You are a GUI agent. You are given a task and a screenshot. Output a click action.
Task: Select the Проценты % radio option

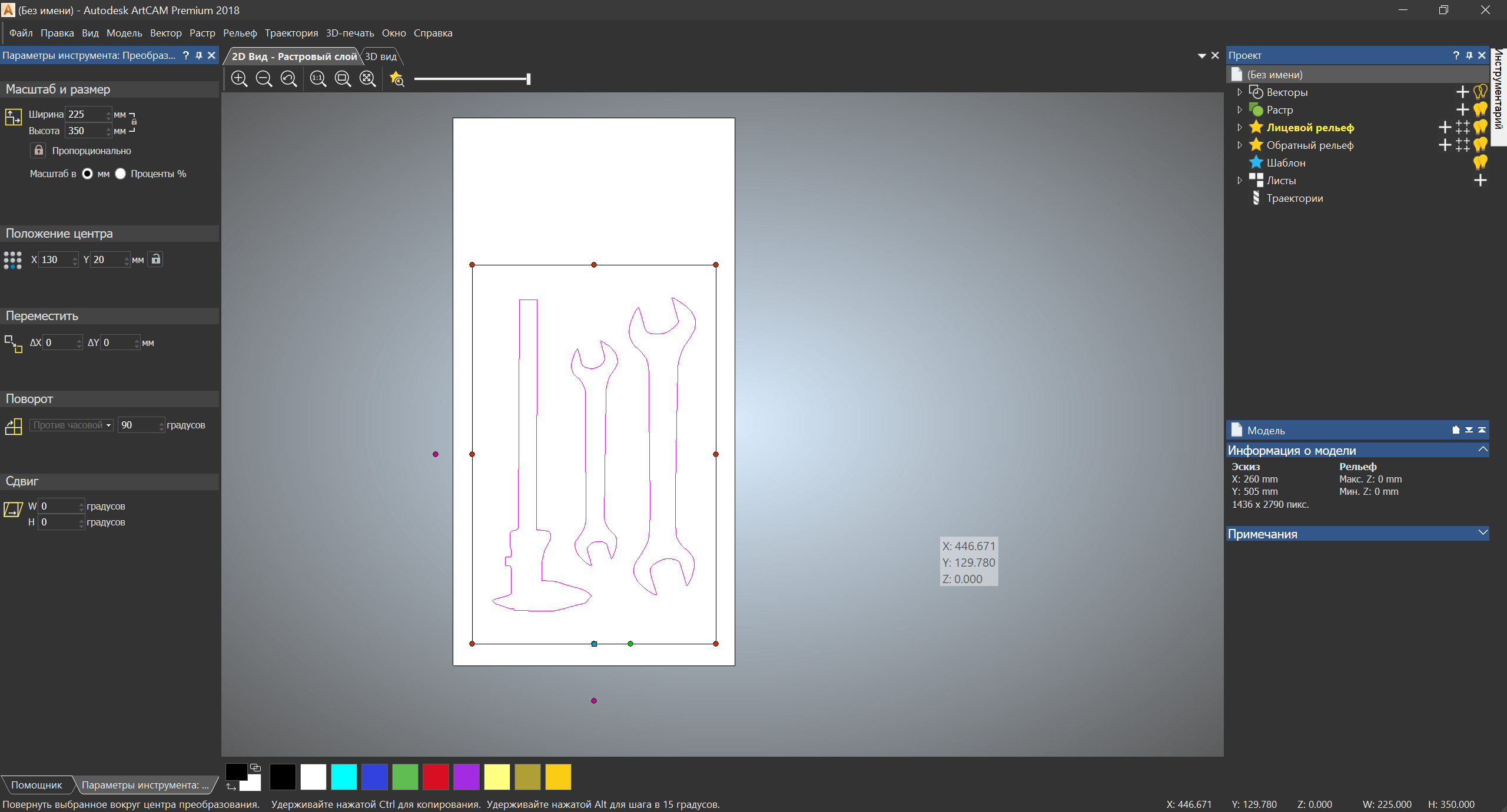[121, 174]
